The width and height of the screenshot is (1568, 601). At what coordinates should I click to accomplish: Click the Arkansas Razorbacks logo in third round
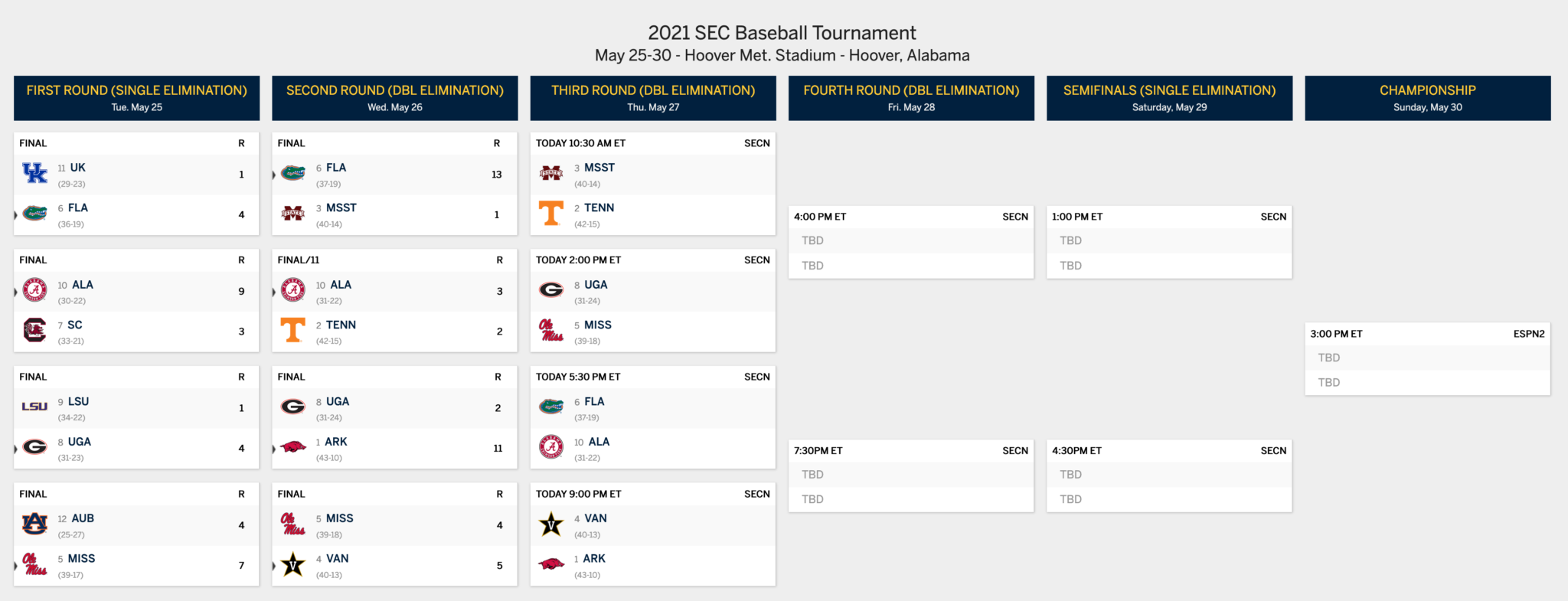coord(551,565)
